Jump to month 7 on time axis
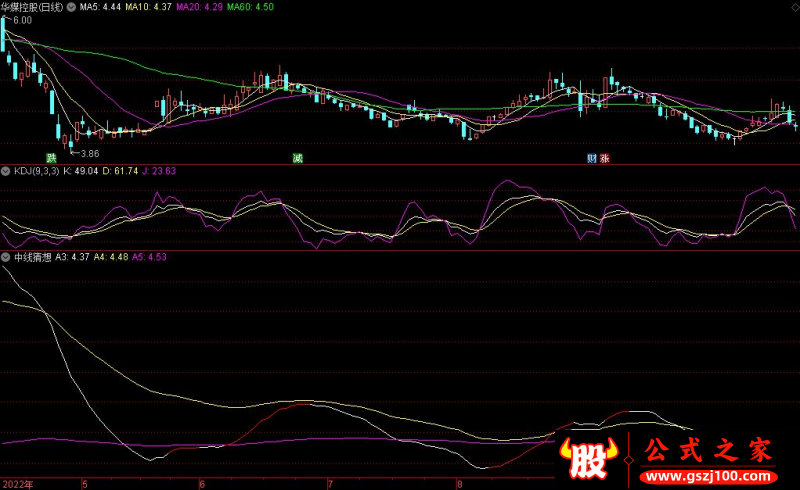 click(330, 483)
